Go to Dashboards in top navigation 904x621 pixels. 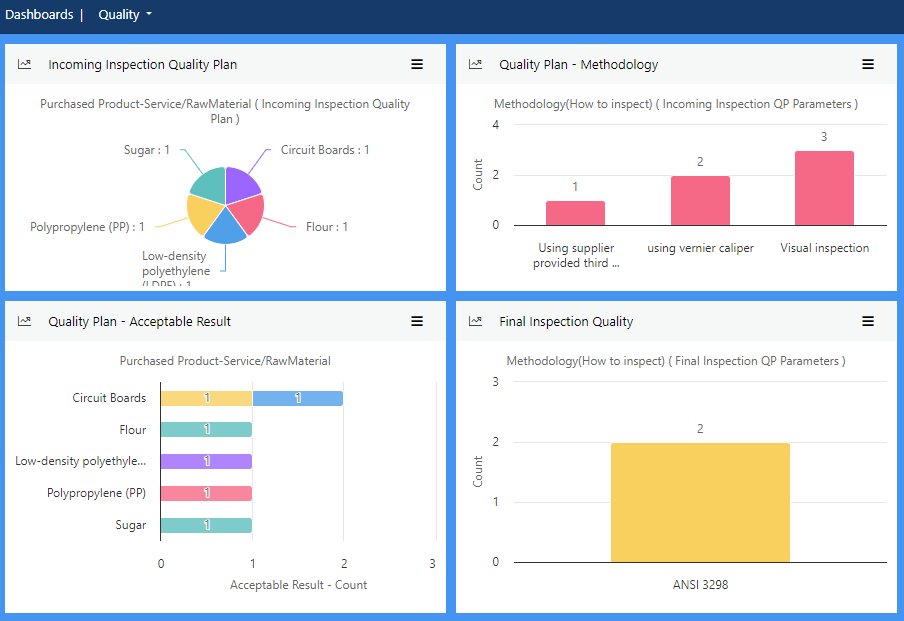pos(39,15)
